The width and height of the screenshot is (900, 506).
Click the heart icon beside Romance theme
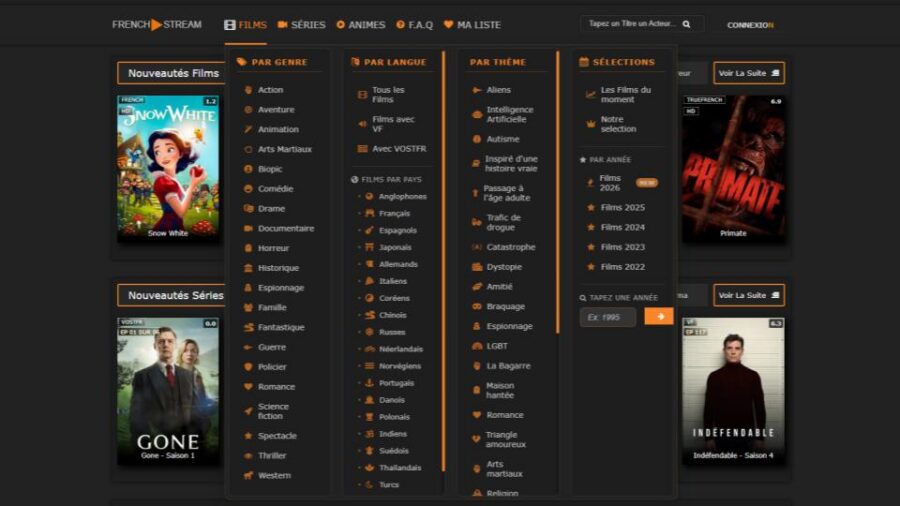pyautogui.click(x=477, y=415)
